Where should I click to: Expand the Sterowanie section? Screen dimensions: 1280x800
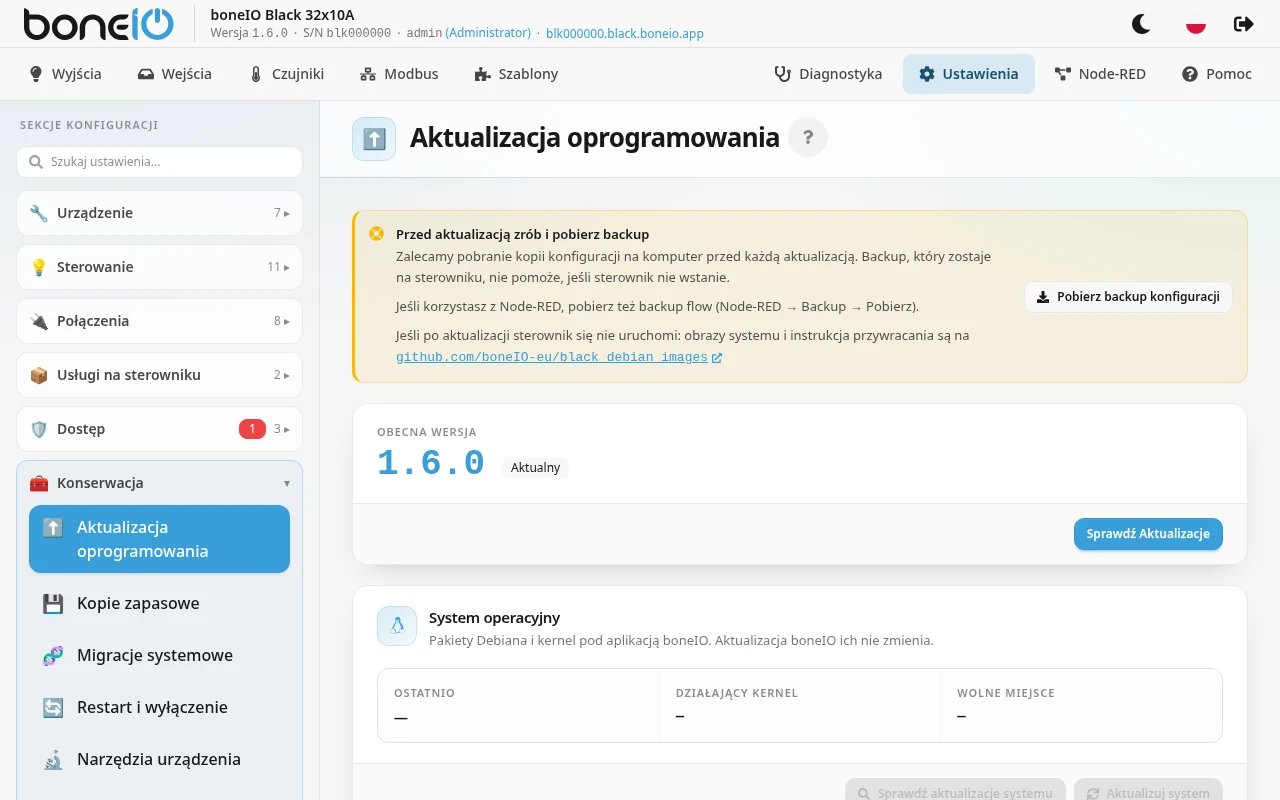pyautogui.click(x=159, y=267)
